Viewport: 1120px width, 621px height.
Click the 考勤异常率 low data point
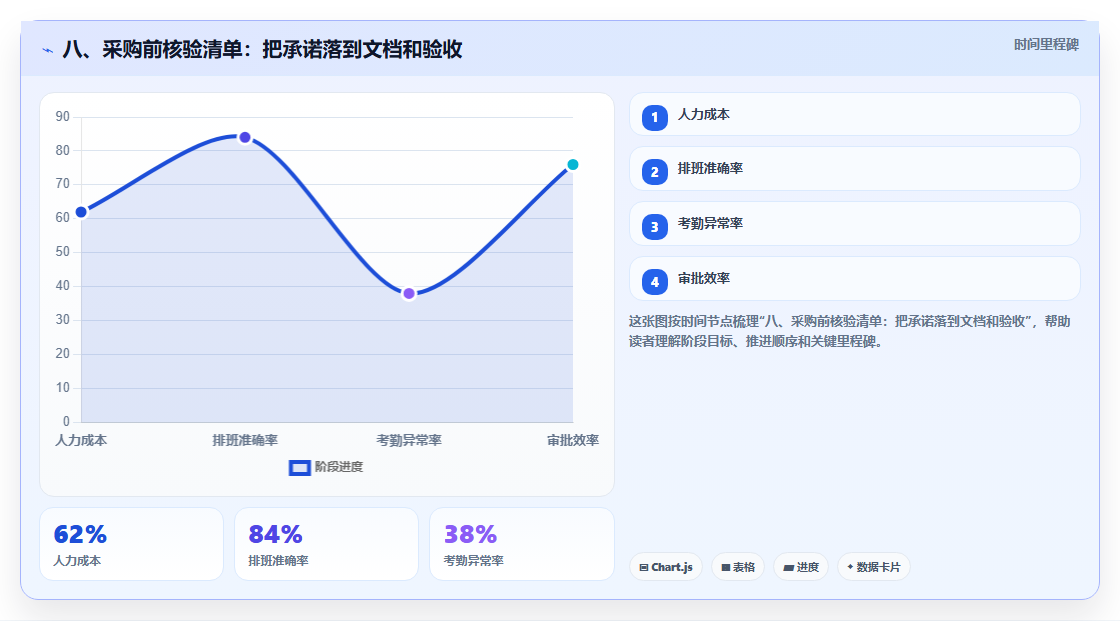point(409,293)
